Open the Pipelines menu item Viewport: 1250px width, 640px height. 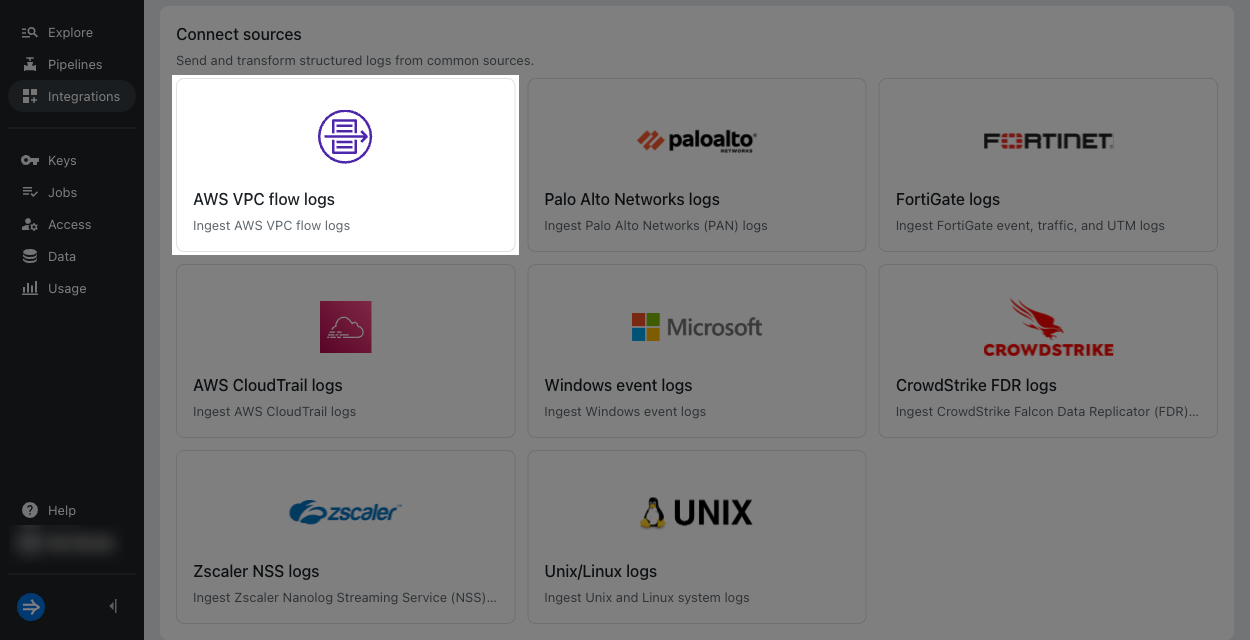coord(75,64)
